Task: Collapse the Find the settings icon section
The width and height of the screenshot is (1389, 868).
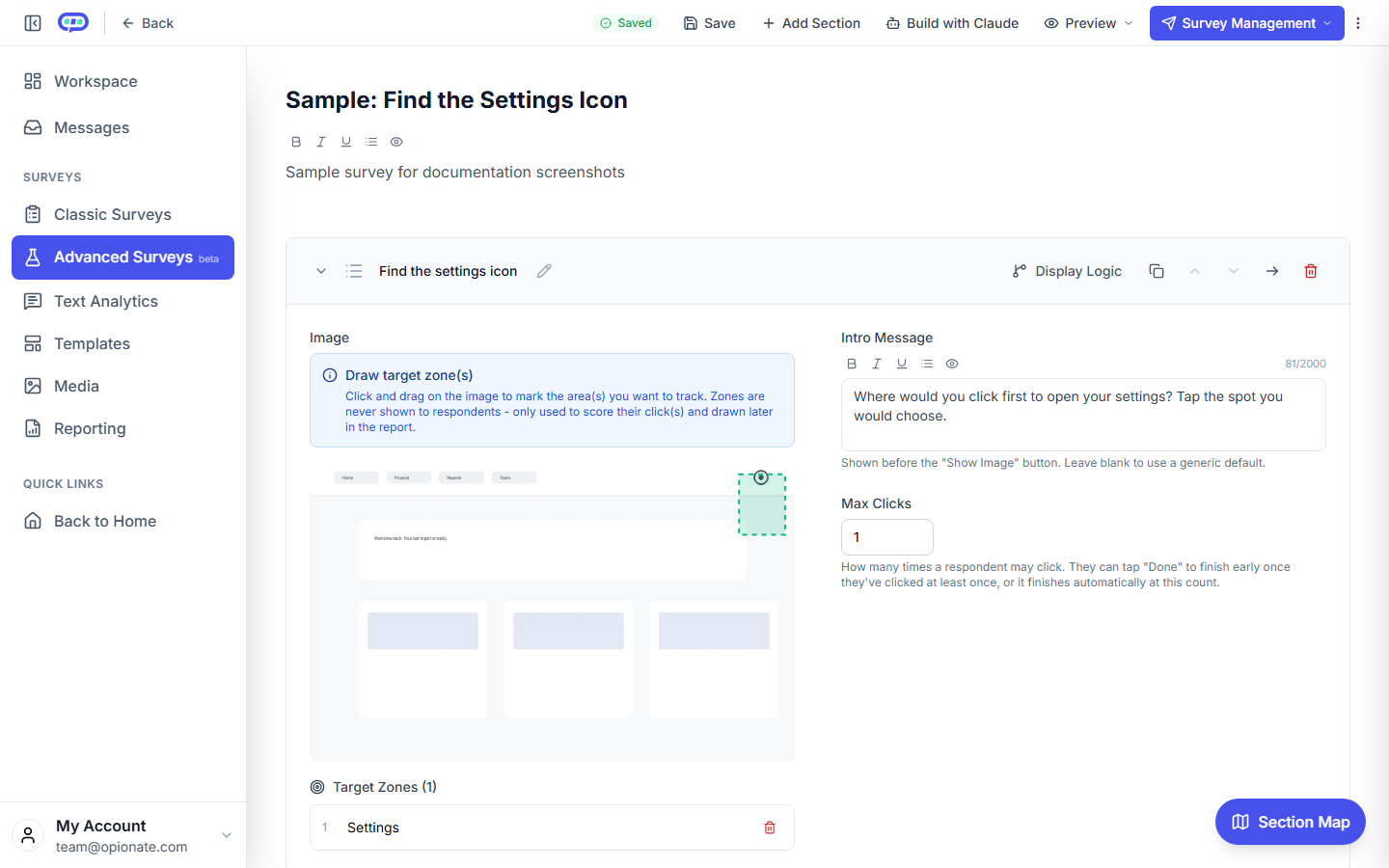Action: click(x=321, y=271)
